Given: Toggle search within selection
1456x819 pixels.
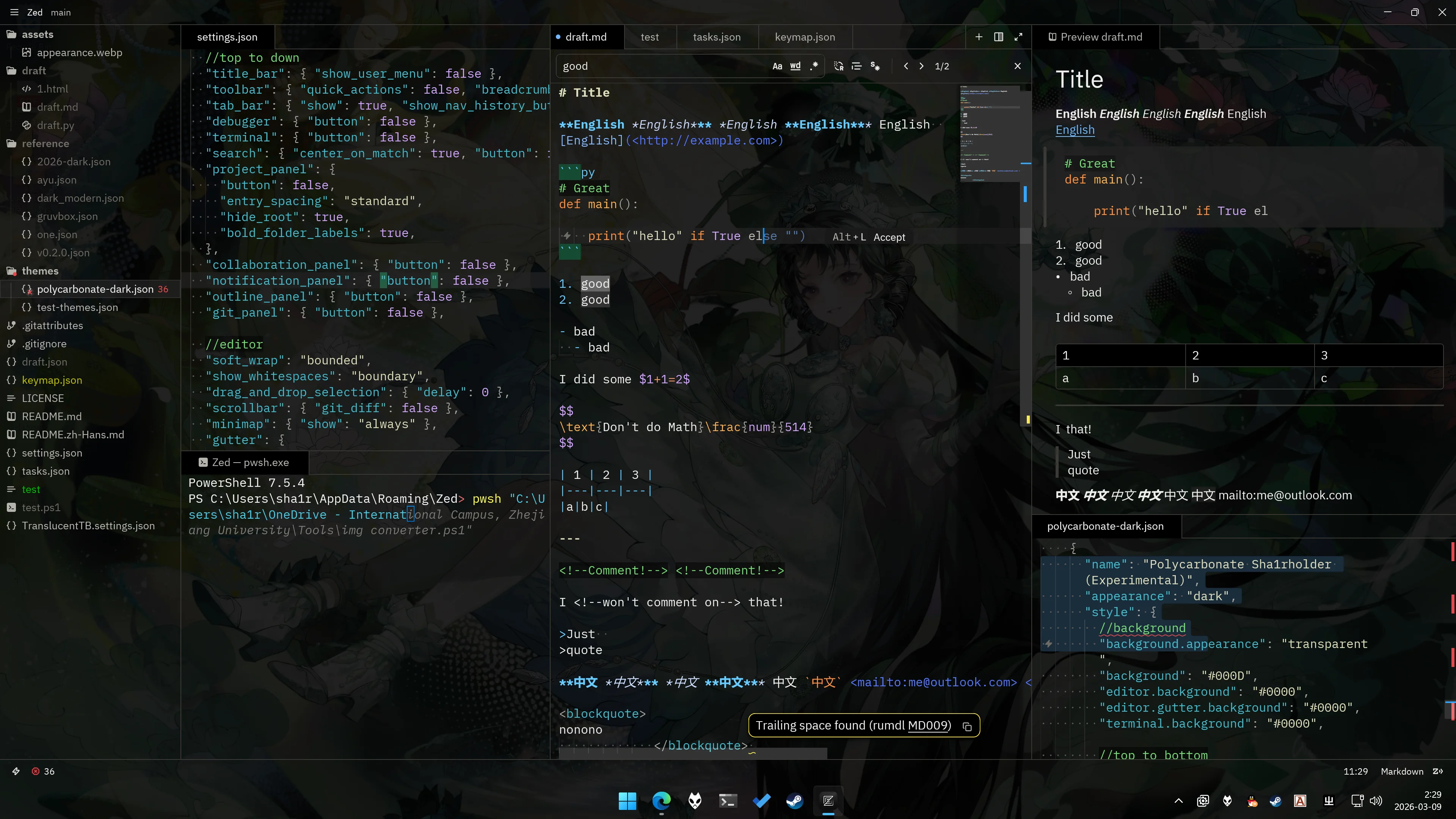Looking at the screenshot, I should point(857,66).
